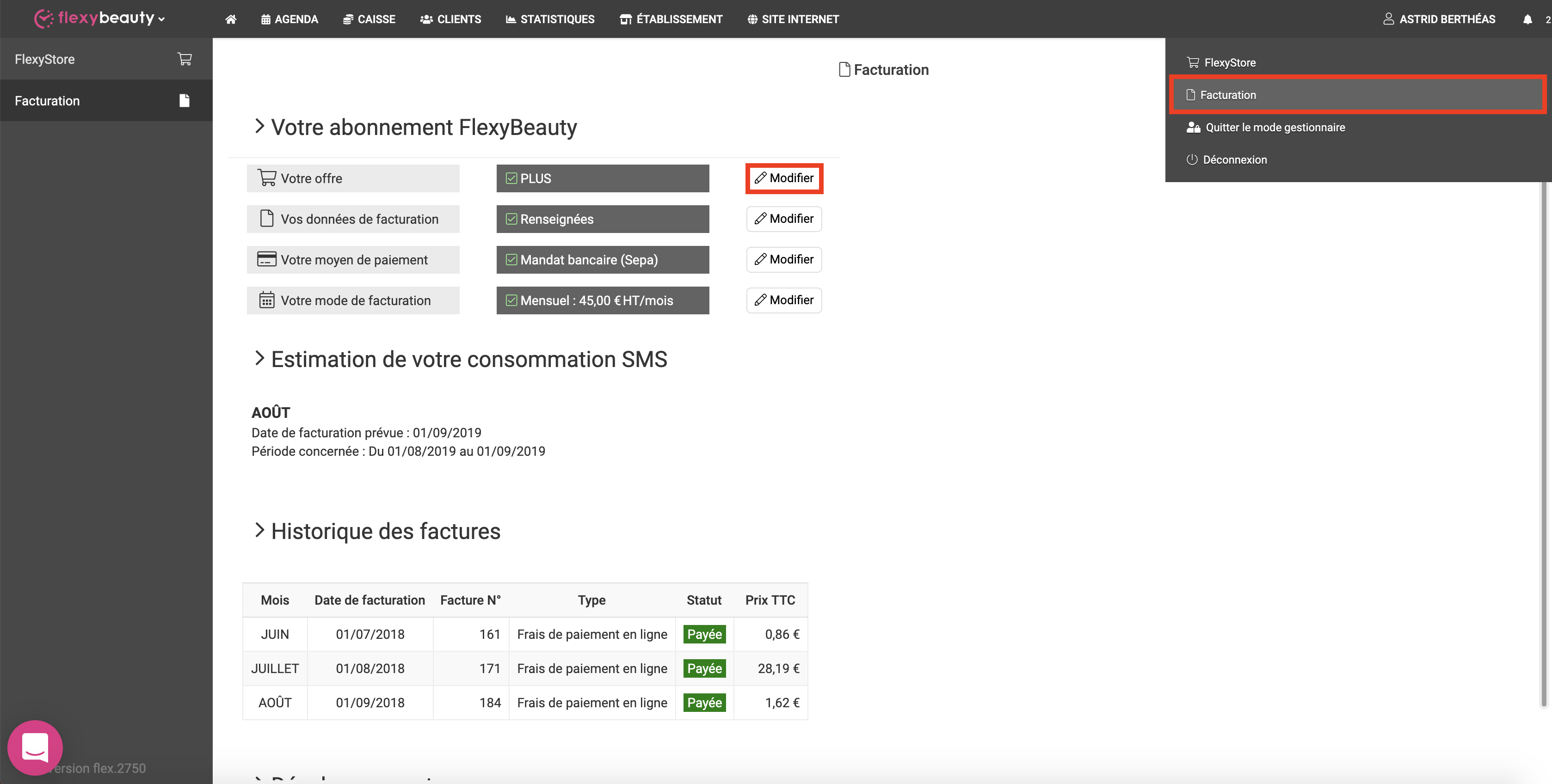Select FlexyStore in the user dropdown menu
The width and height of the screenshot is (1552, 784).
point(1358,62)
